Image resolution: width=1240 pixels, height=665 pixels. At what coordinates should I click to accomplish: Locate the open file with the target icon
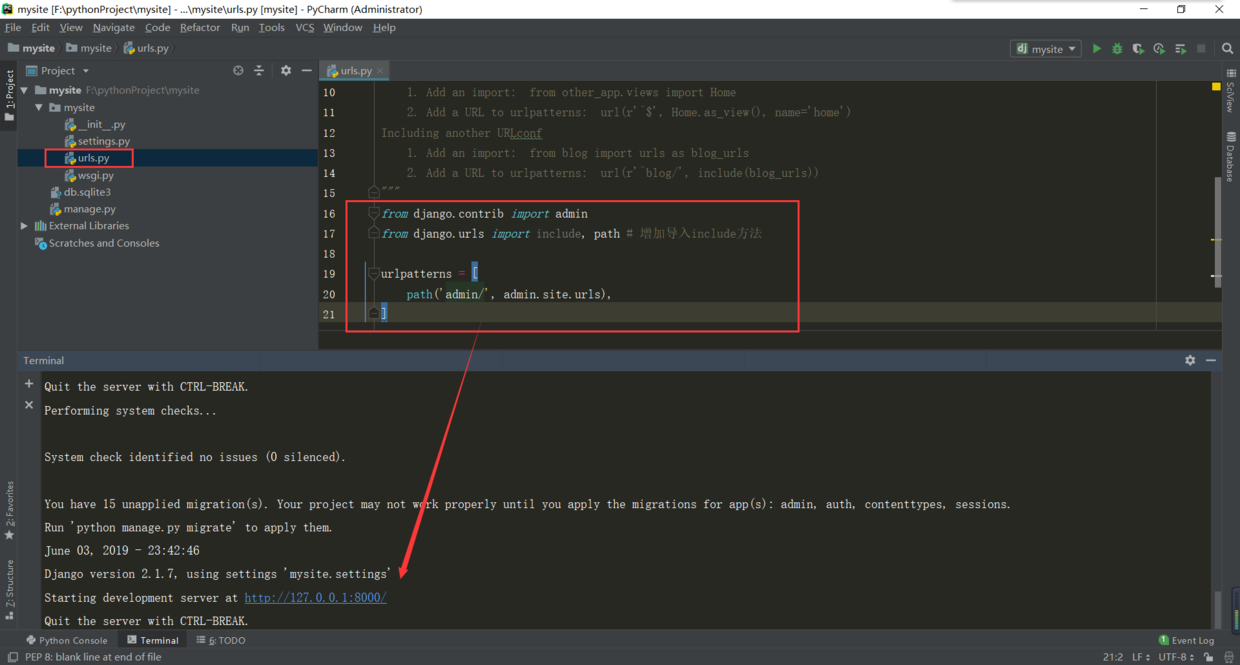pyautogui.click(x=238, y=71)
